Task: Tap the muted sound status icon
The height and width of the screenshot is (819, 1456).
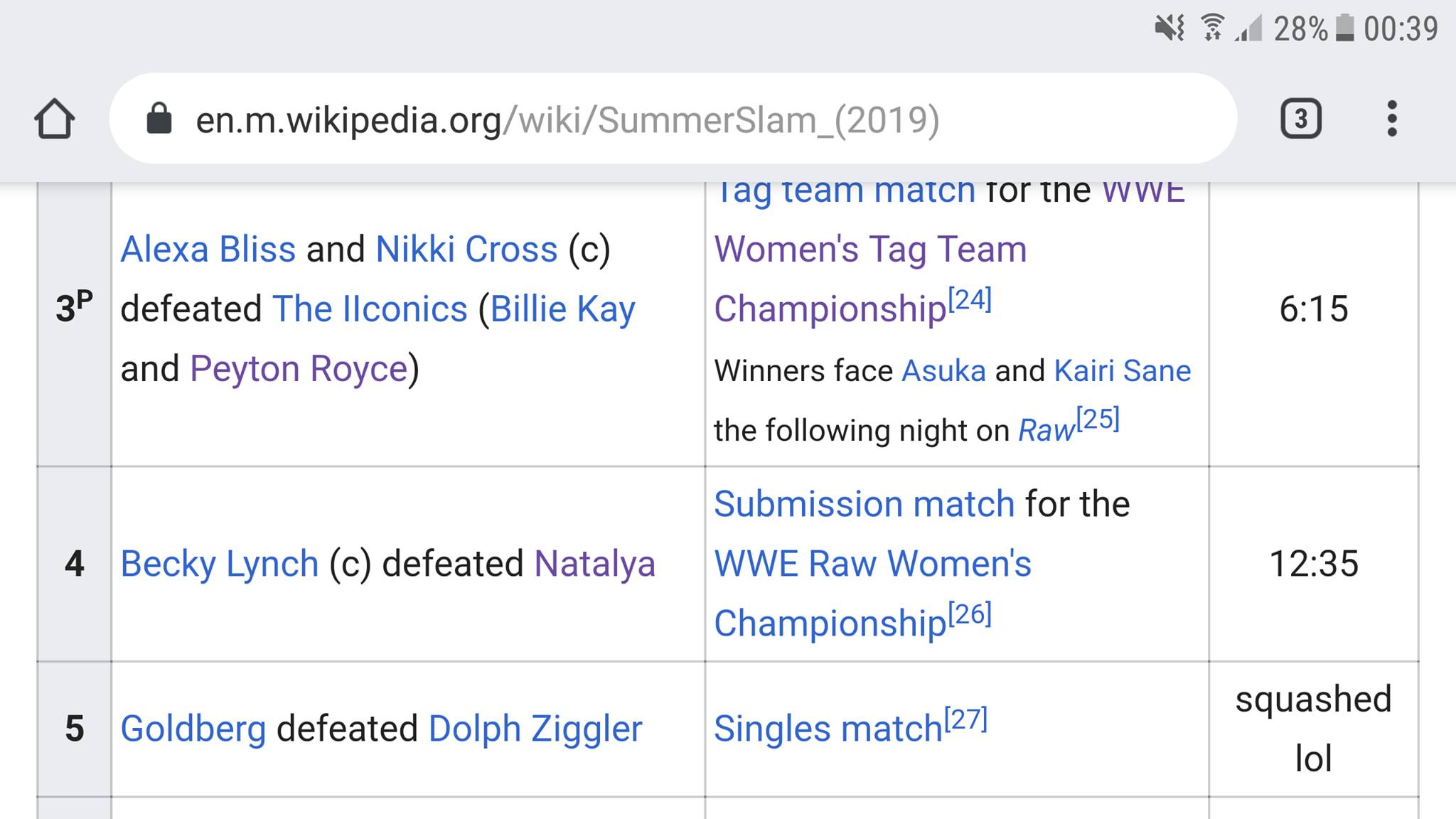Action: [1169, 29]
